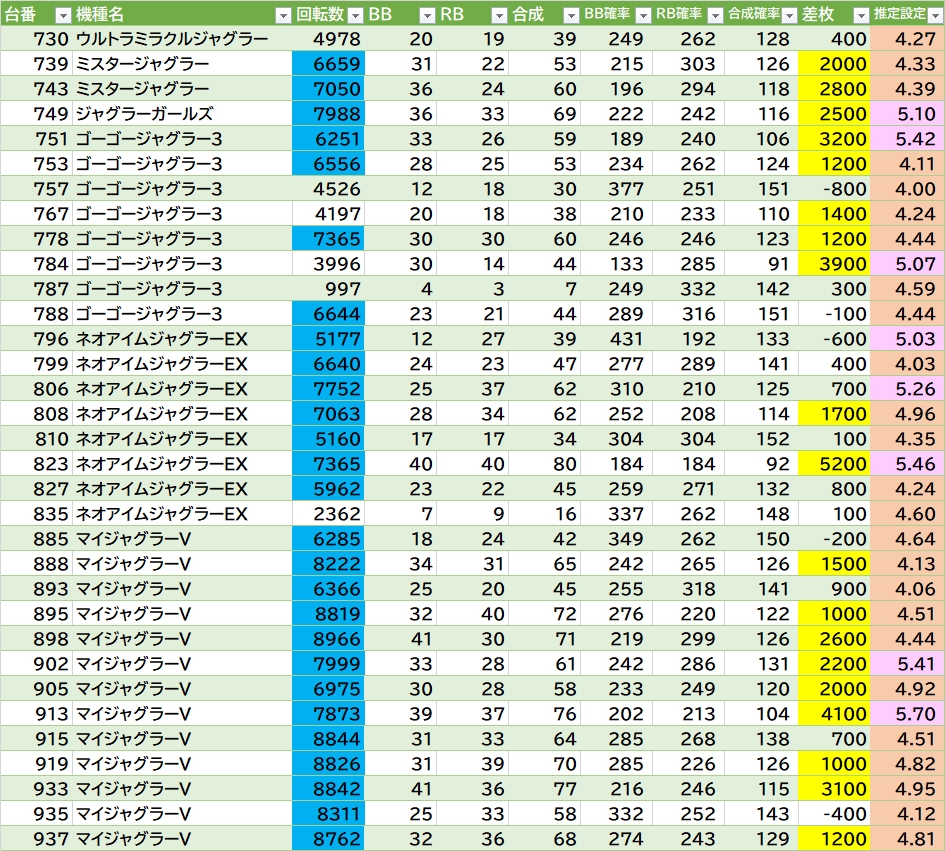Click the pink 5.70 推定設定 cell
The image size is (945, 851).
pos(907,714)
